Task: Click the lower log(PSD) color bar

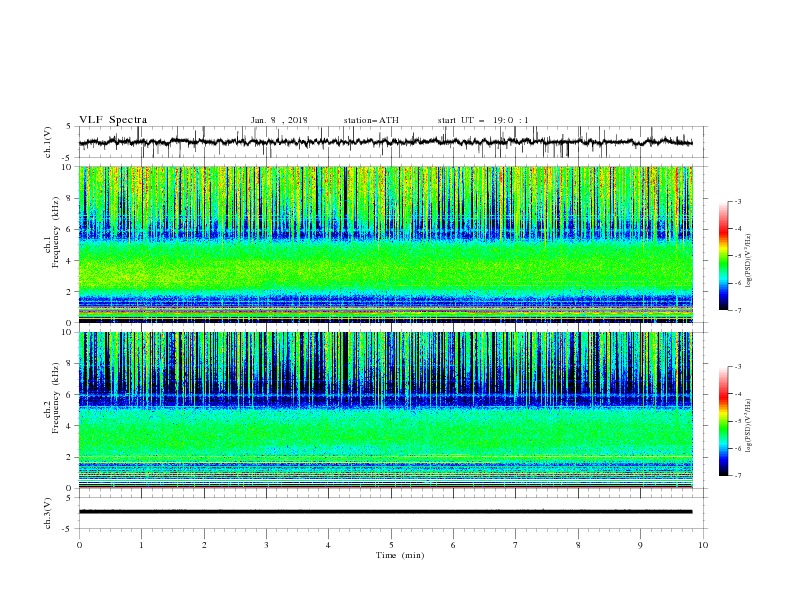Action: click(x=724, y=421)
